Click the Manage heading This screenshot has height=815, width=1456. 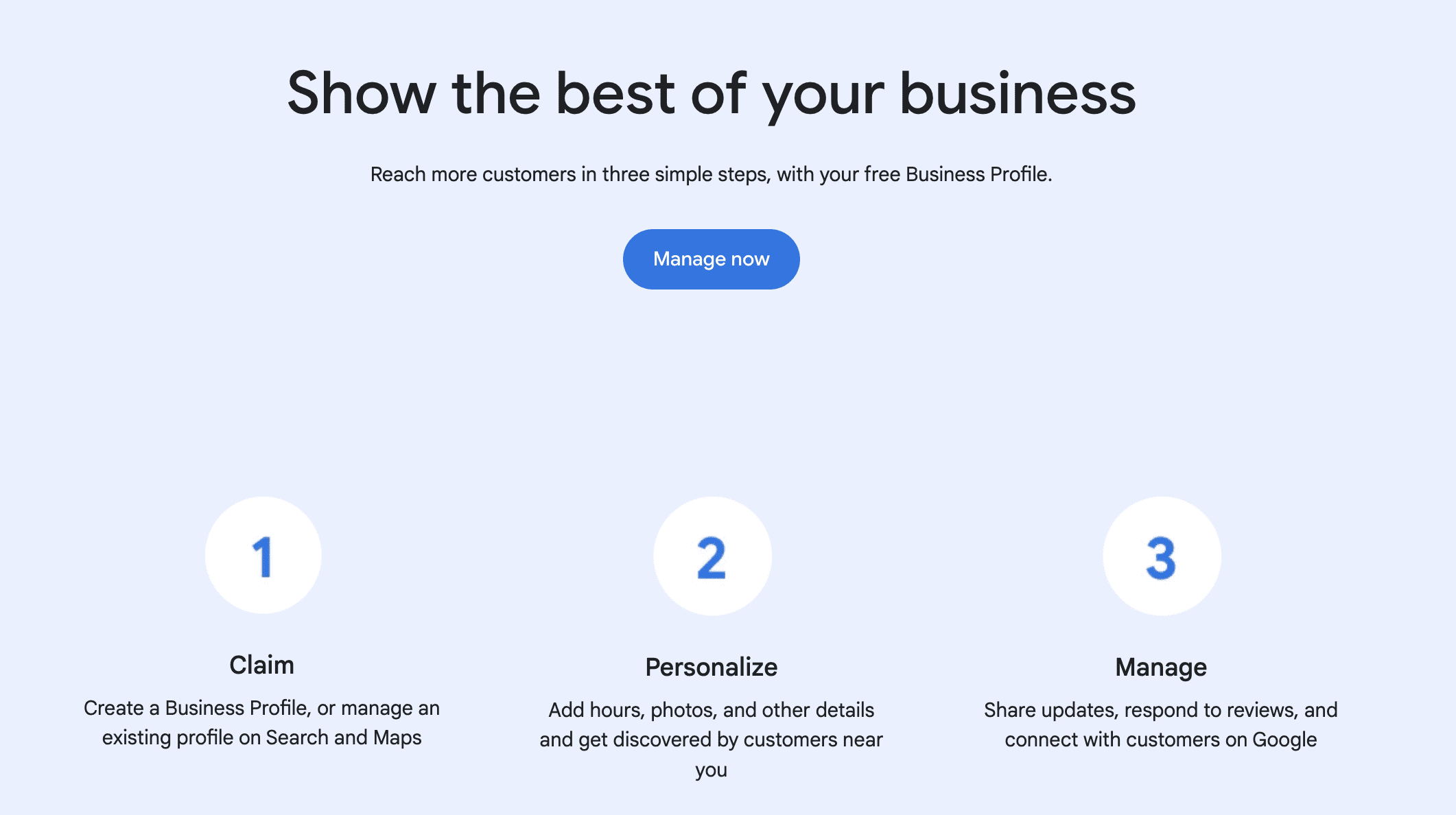click(1161, 666)
